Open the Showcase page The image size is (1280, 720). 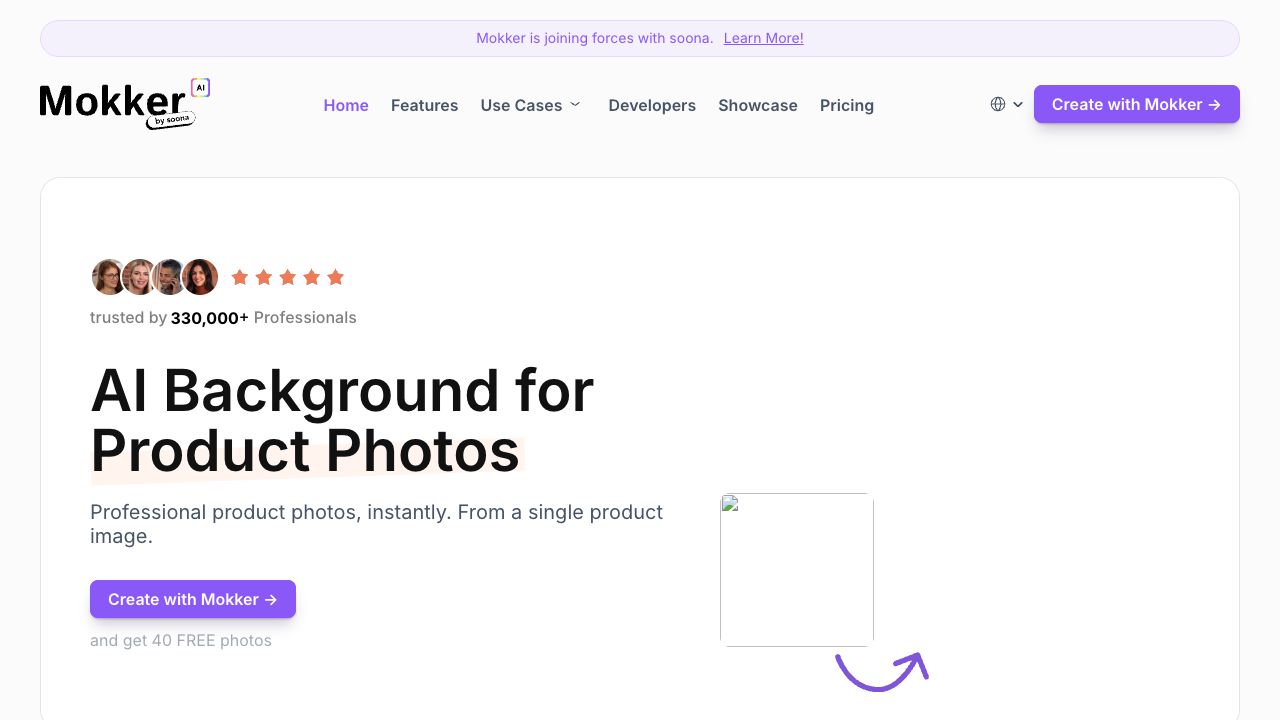(757, 105)
